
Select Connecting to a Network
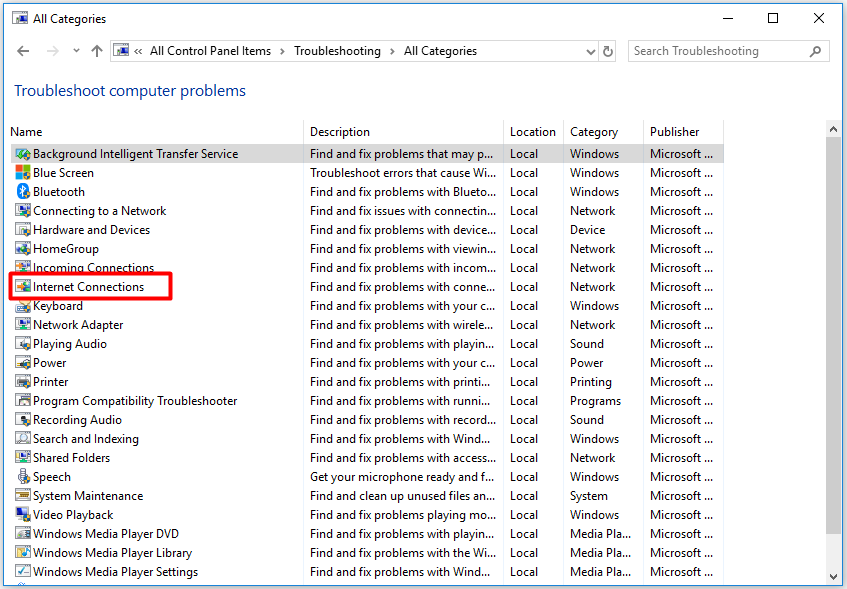coord(99,211)
